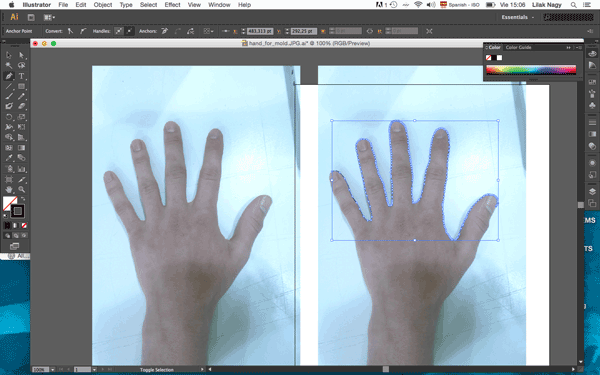The width and height of the screenshot is (600, 375).
Task: Select the Paintbrush tool
Action: [9, 96]
